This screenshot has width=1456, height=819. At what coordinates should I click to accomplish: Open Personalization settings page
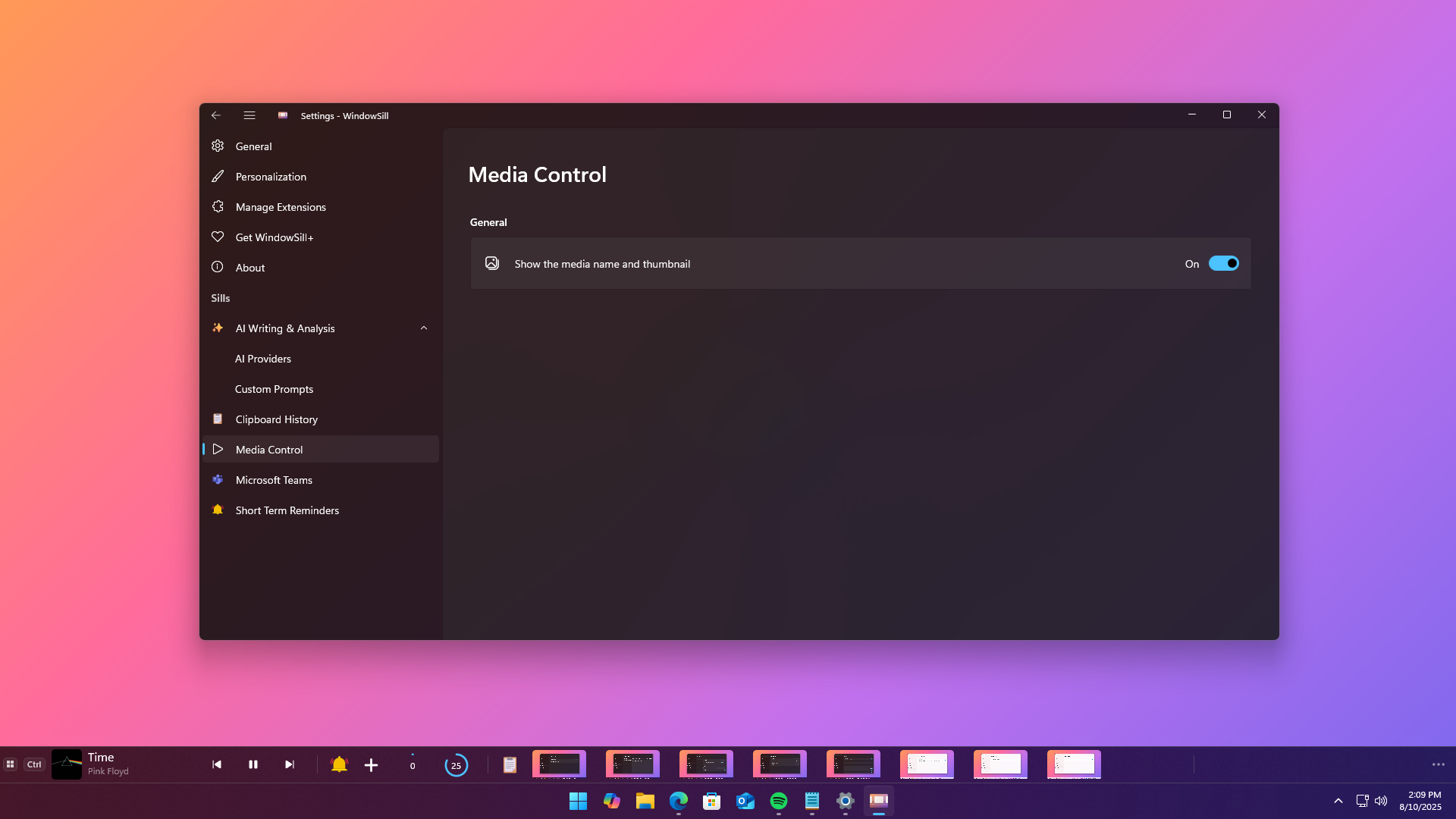click(x=271, y=177)
